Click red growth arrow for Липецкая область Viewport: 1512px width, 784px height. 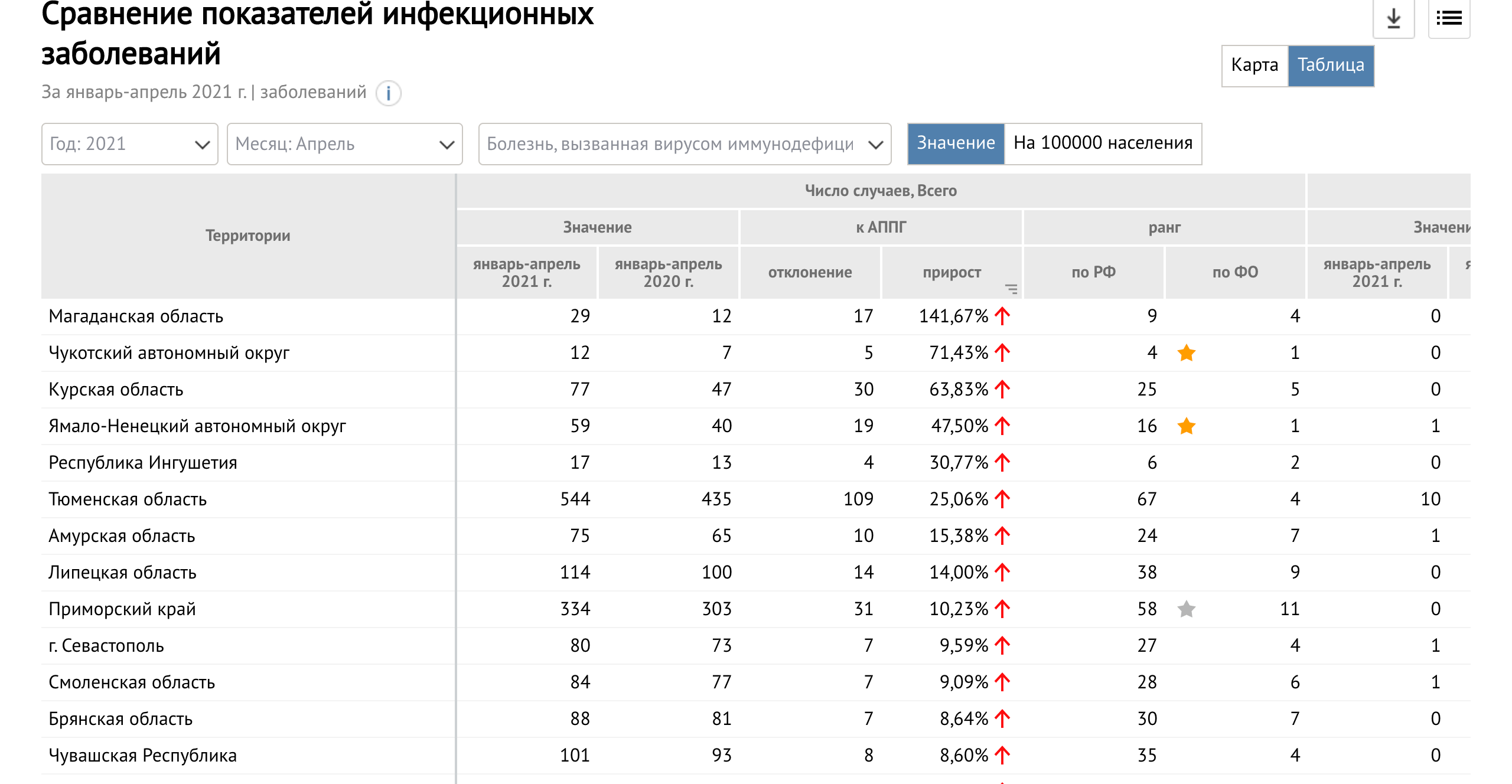pyautogui.click(x=1002, y=573)
